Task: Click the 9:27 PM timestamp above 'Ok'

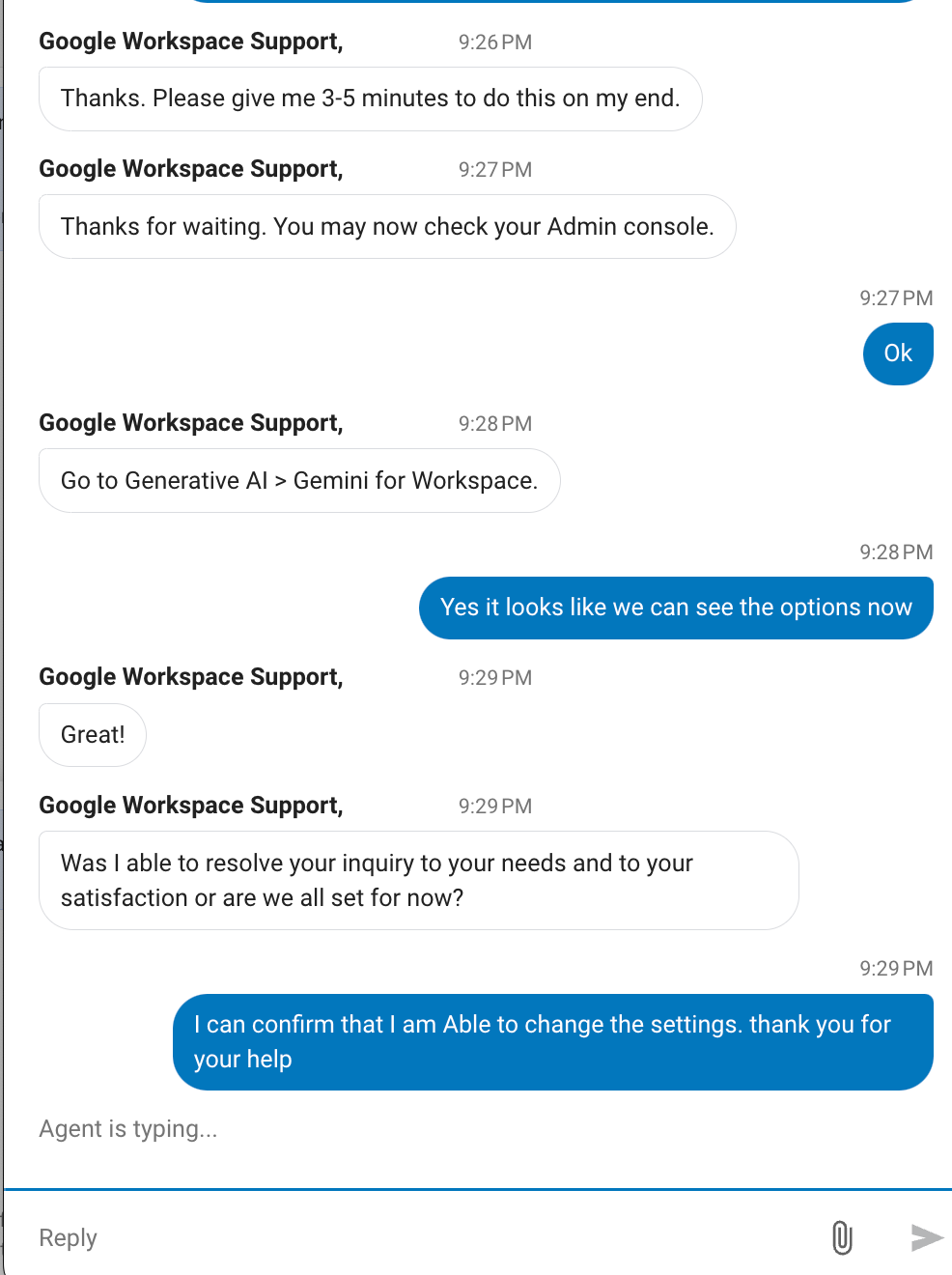Action: 896,298
